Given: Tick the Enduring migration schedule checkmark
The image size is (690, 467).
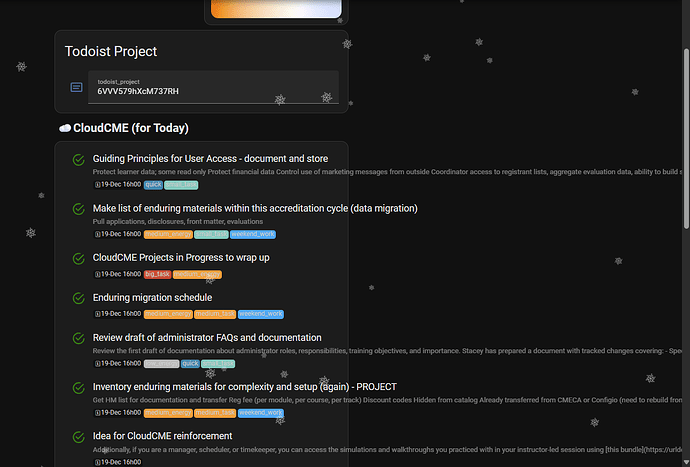Looking at the screenshot, I should coord(78,298).
